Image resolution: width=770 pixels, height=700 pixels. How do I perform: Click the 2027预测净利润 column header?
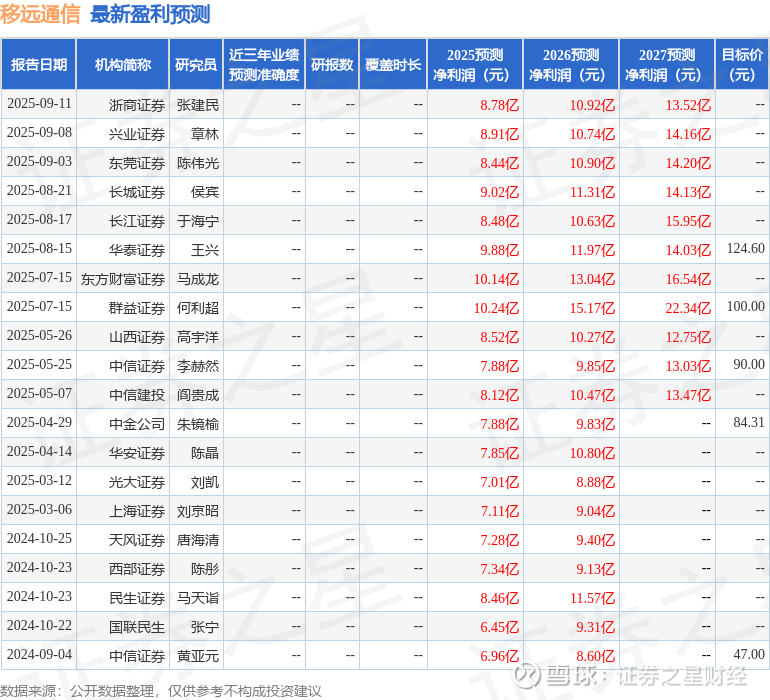pyautogui.click(x=667, y=64)
